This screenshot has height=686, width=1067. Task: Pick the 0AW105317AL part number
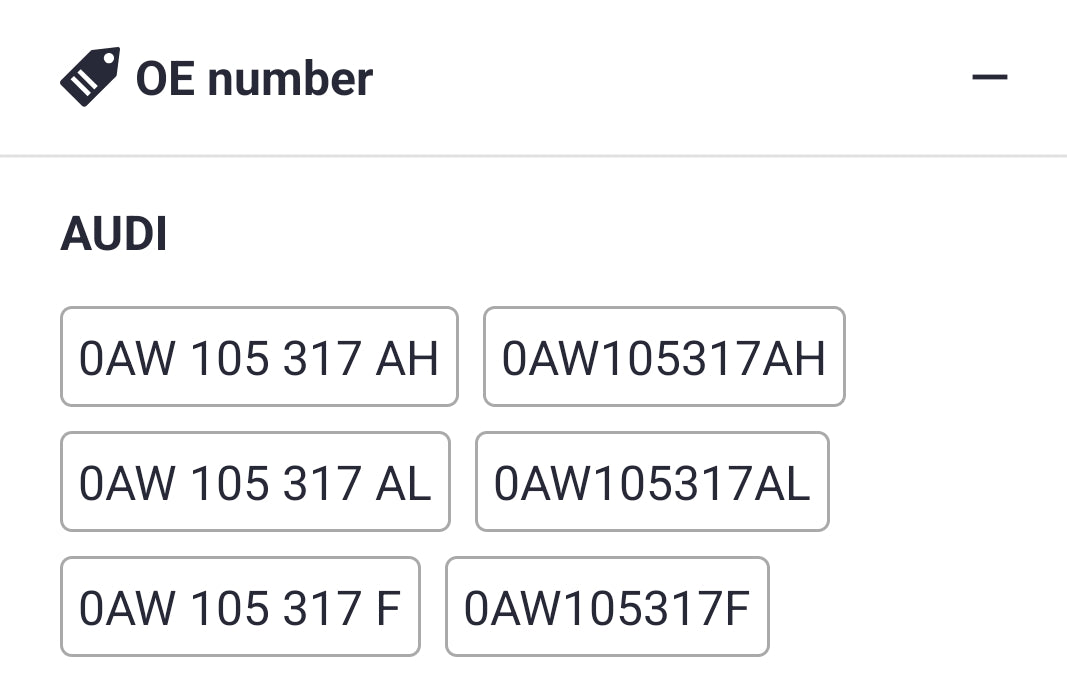652,482
